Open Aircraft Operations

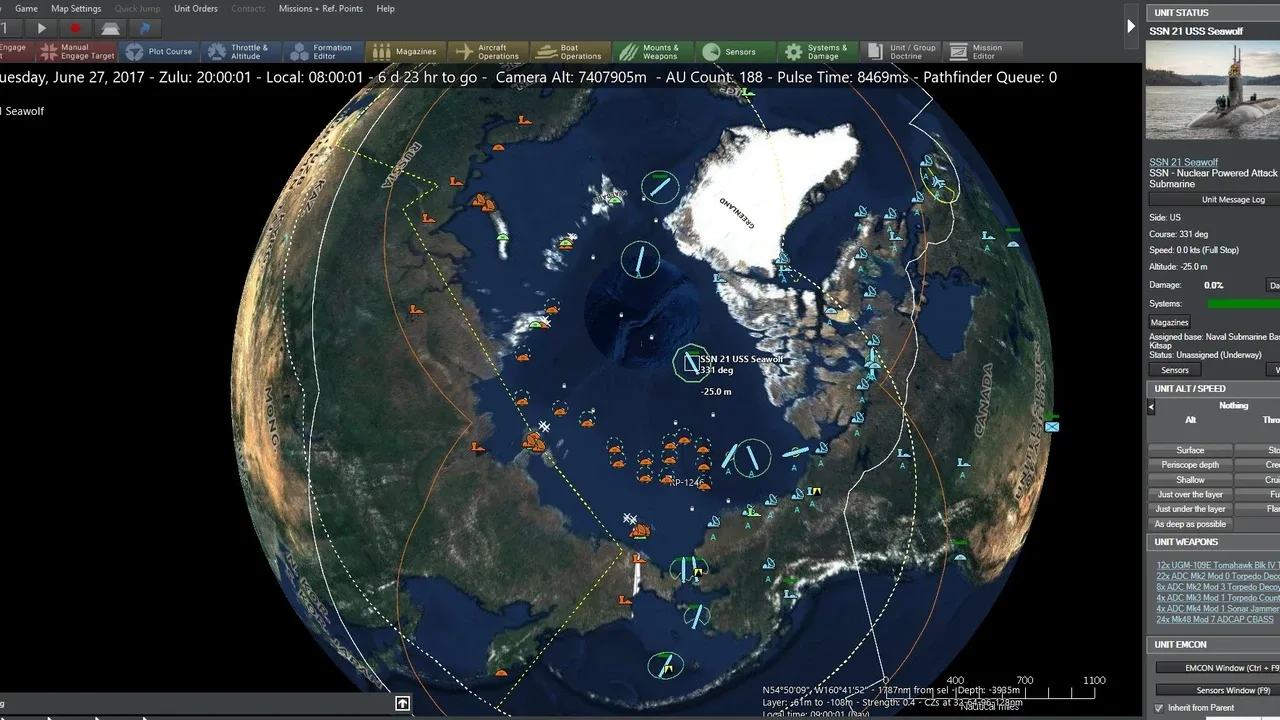(487, 52)
